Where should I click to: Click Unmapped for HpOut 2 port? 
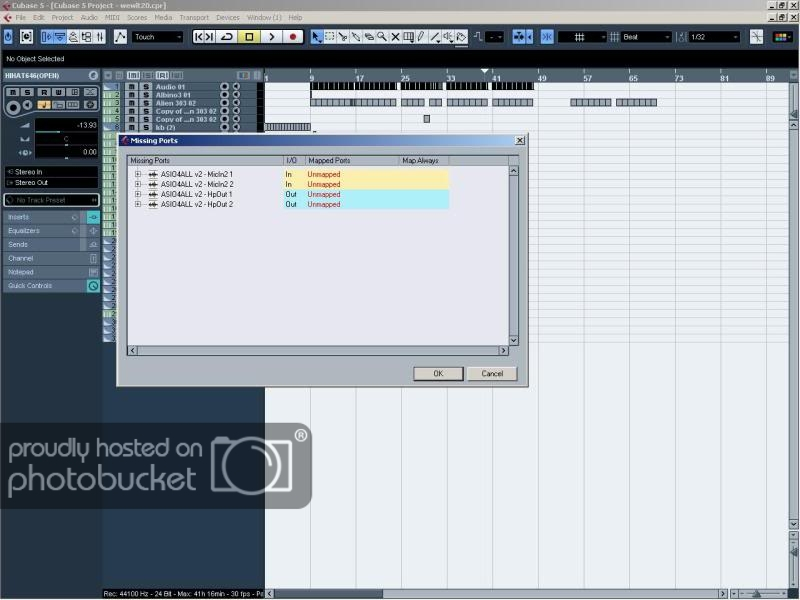323,204
